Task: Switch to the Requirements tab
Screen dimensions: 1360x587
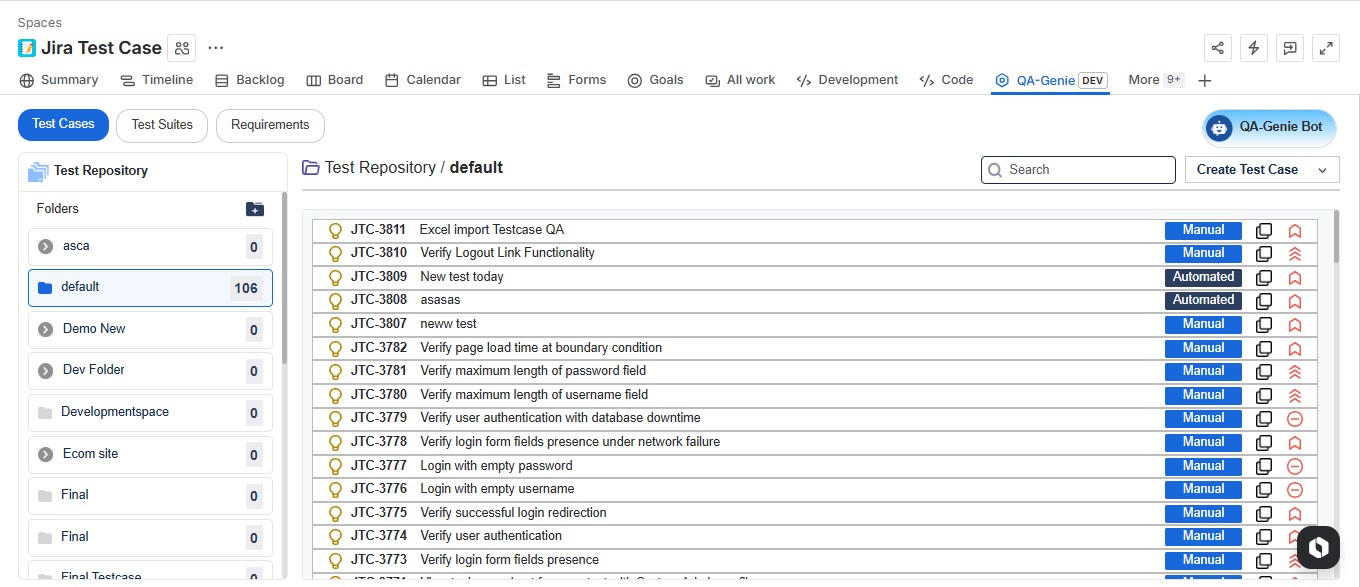Action: (x=270, y=125)
